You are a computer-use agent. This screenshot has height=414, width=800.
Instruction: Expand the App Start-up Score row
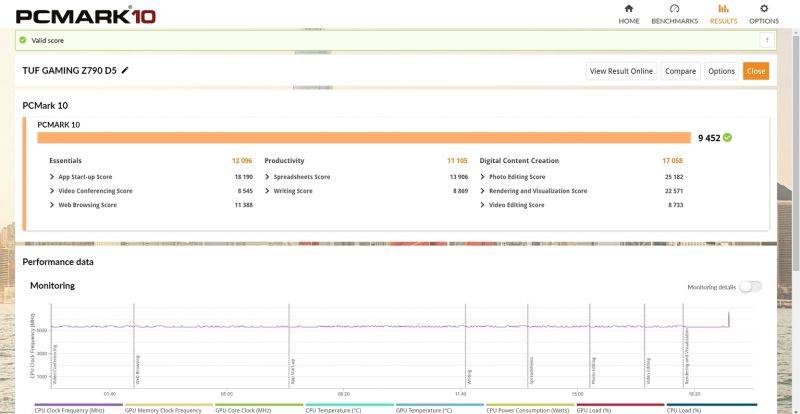pos(51,176)
